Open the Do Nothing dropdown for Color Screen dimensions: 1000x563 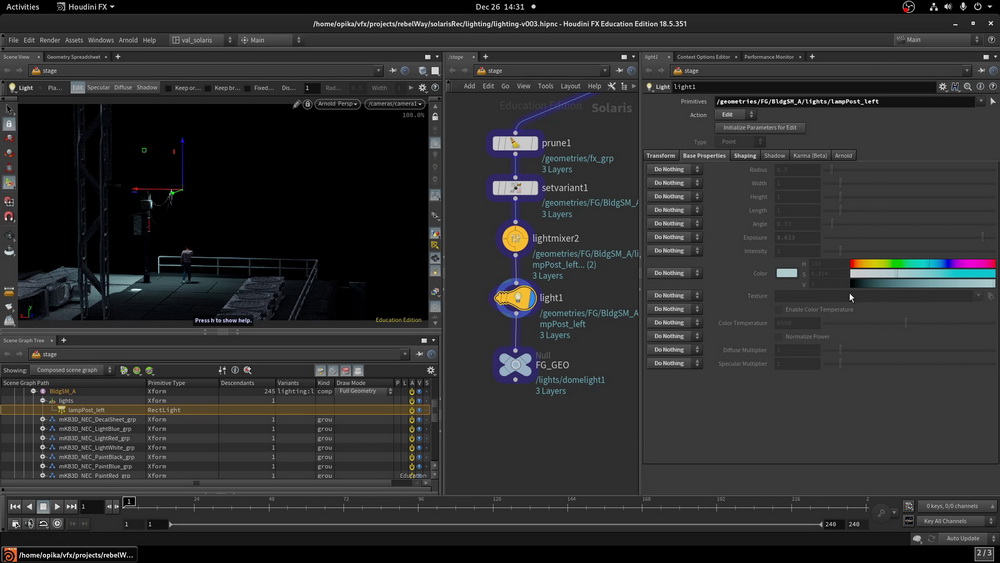tap(675, 273)
